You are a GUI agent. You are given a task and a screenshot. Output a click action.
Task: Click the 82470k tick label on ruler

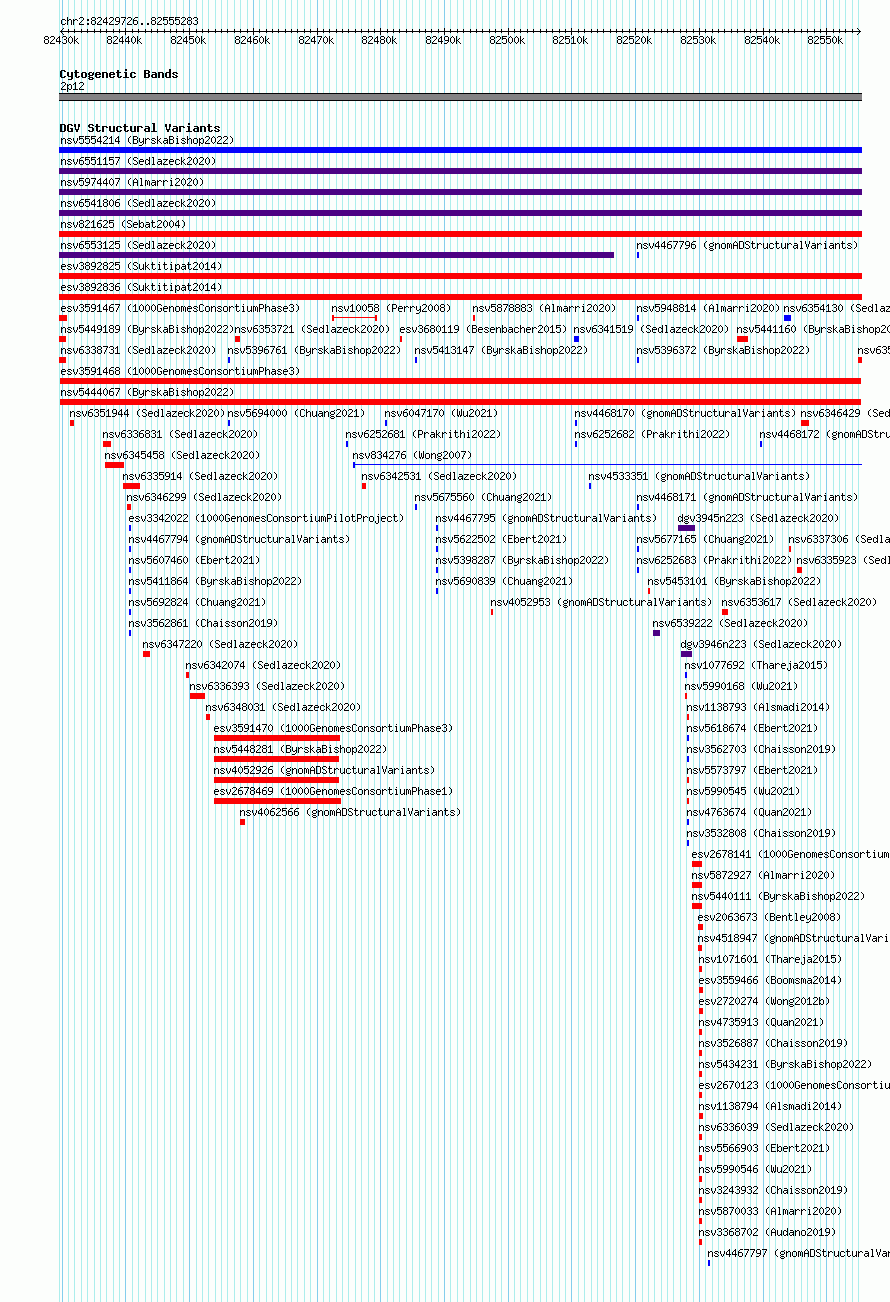point(316,40)
